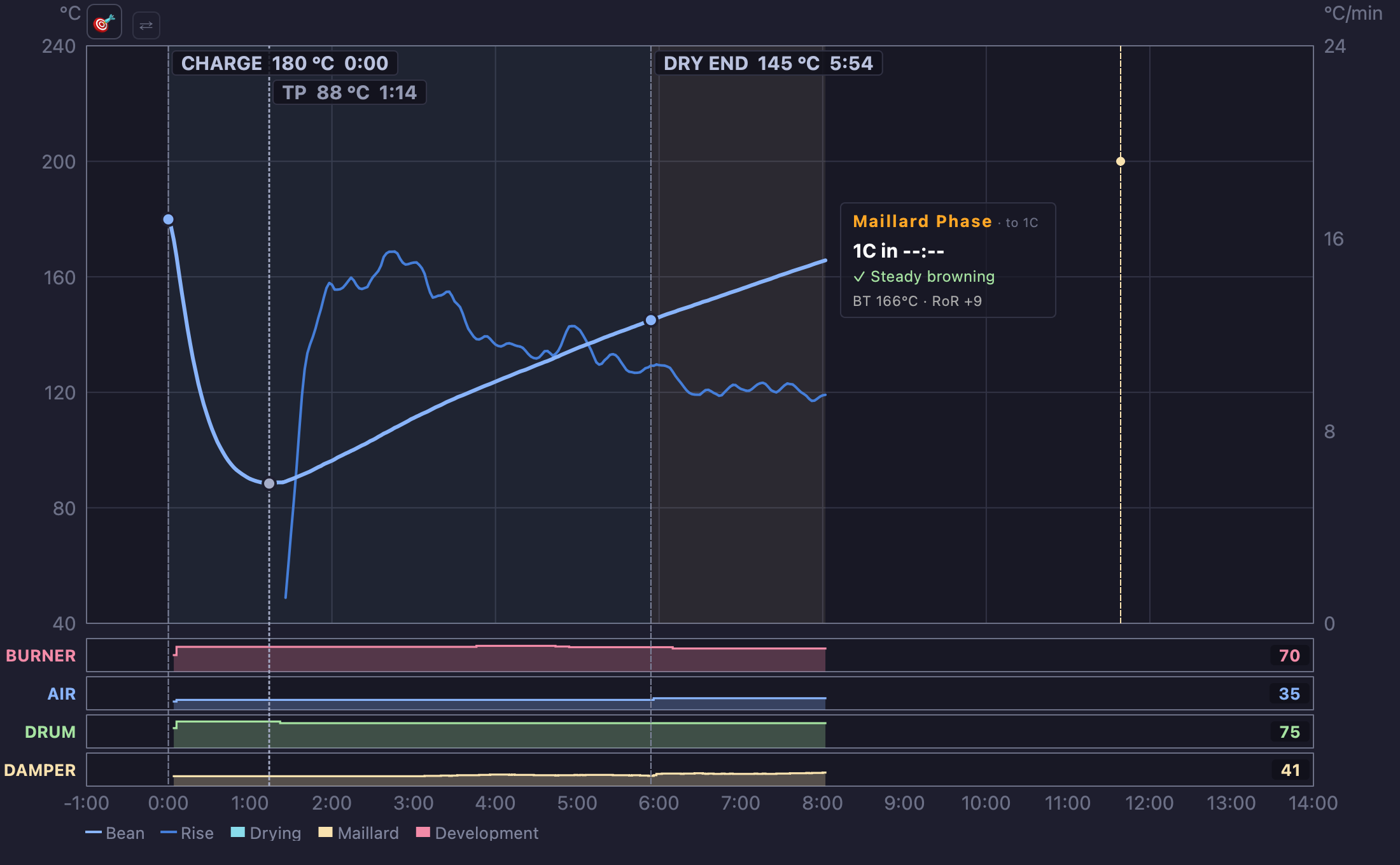Viewport: 1400px width, 865px height.
Task: Click the DAMPER track label
Action: coord(39,770)
